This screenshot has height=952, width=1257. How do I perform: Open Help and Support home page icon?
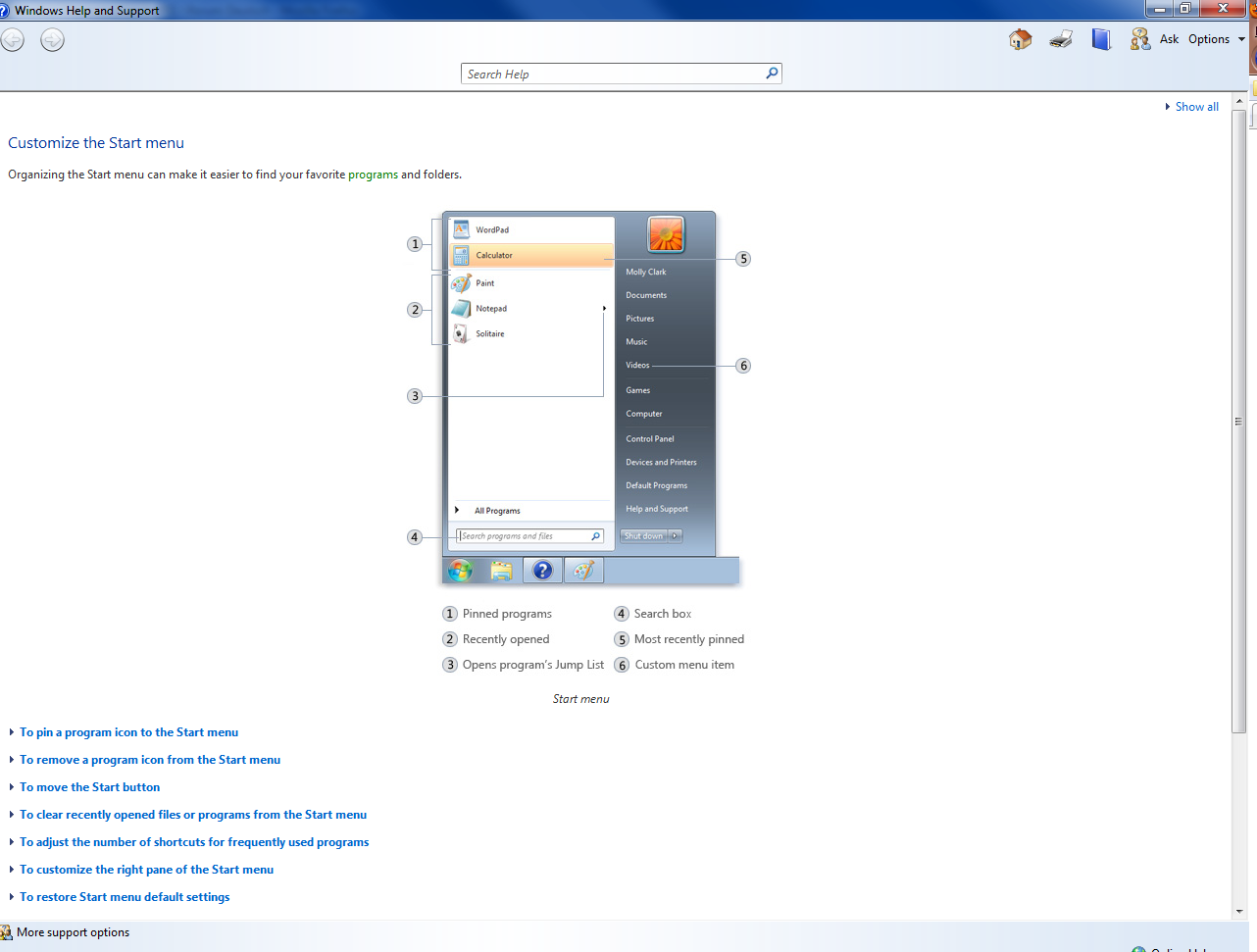pos(1020,39)
